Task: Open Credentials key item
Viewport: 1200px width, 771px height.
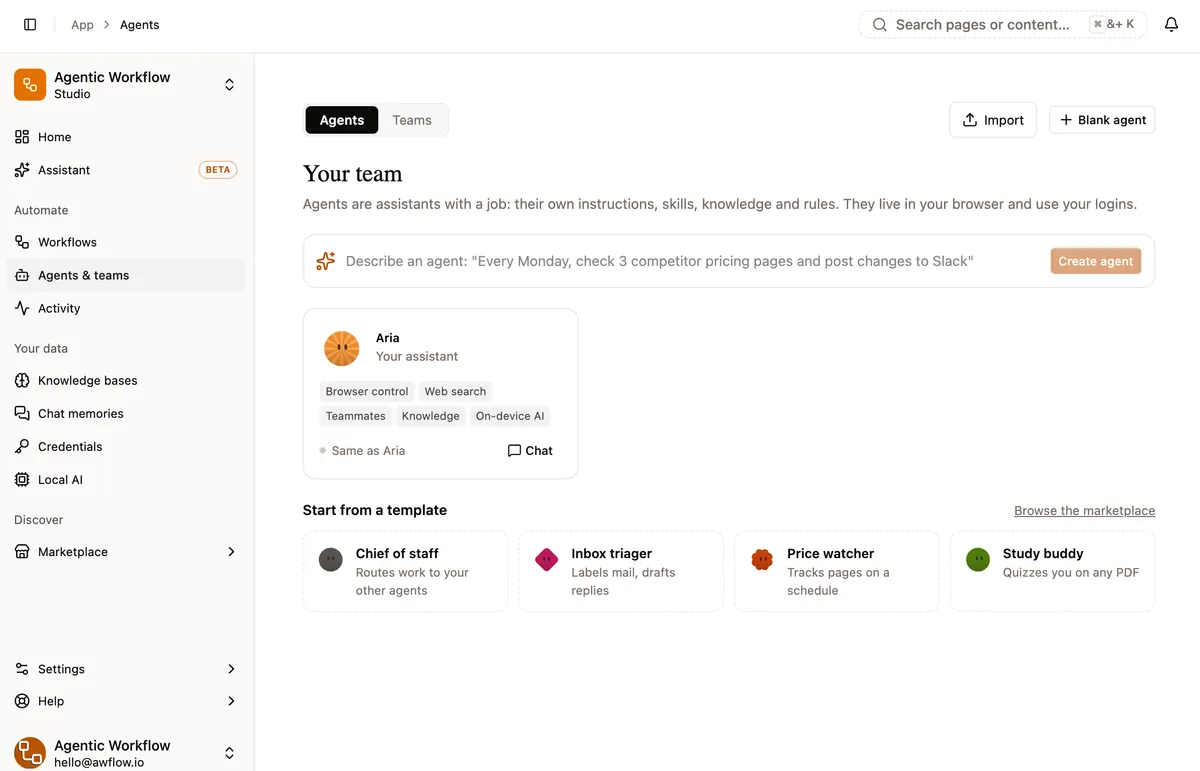Action: pyautogui.click(x=126, y=446)
